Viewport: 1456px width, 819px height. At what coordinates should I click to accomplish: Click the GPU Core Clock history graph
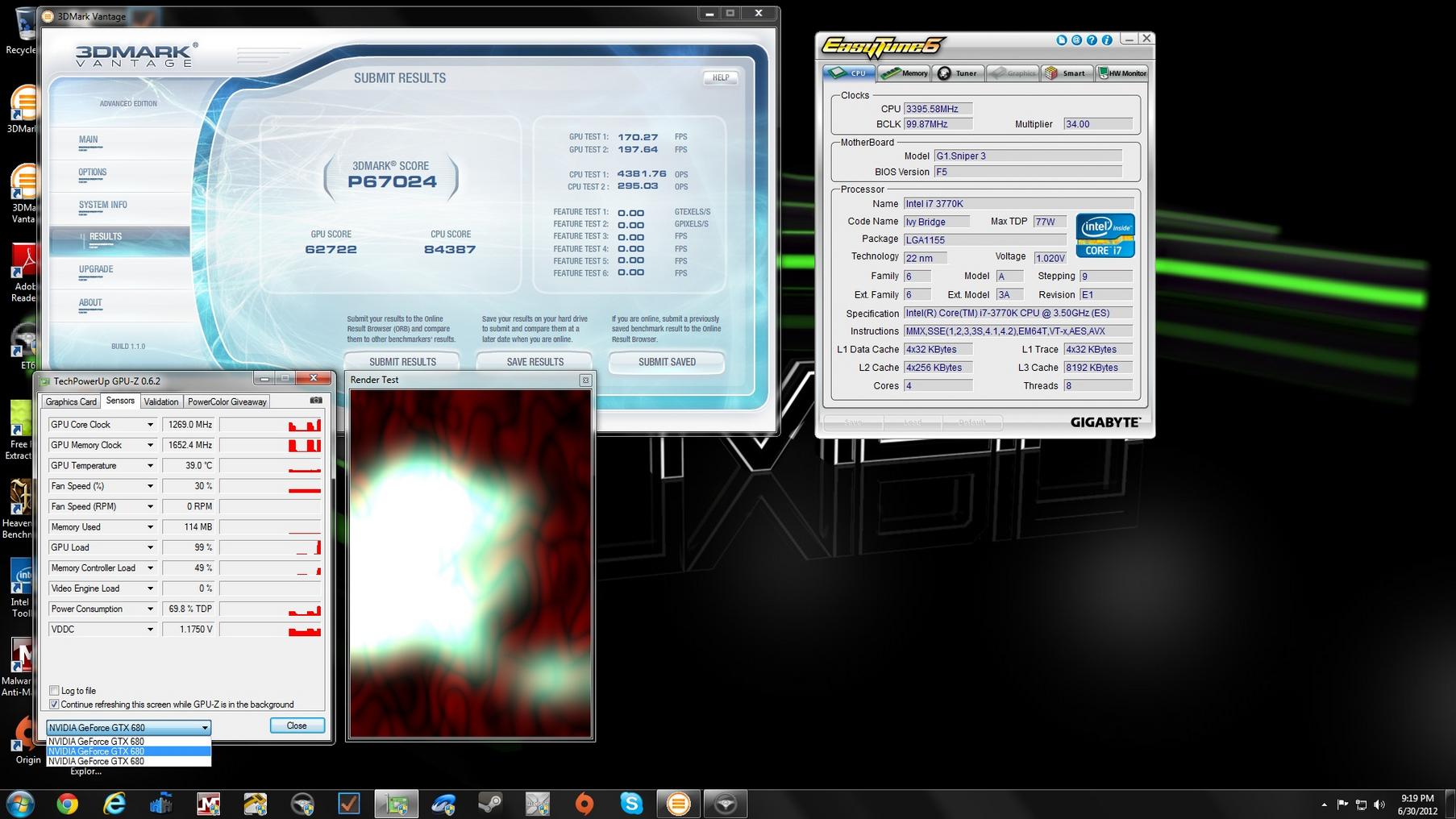point(271,425)
